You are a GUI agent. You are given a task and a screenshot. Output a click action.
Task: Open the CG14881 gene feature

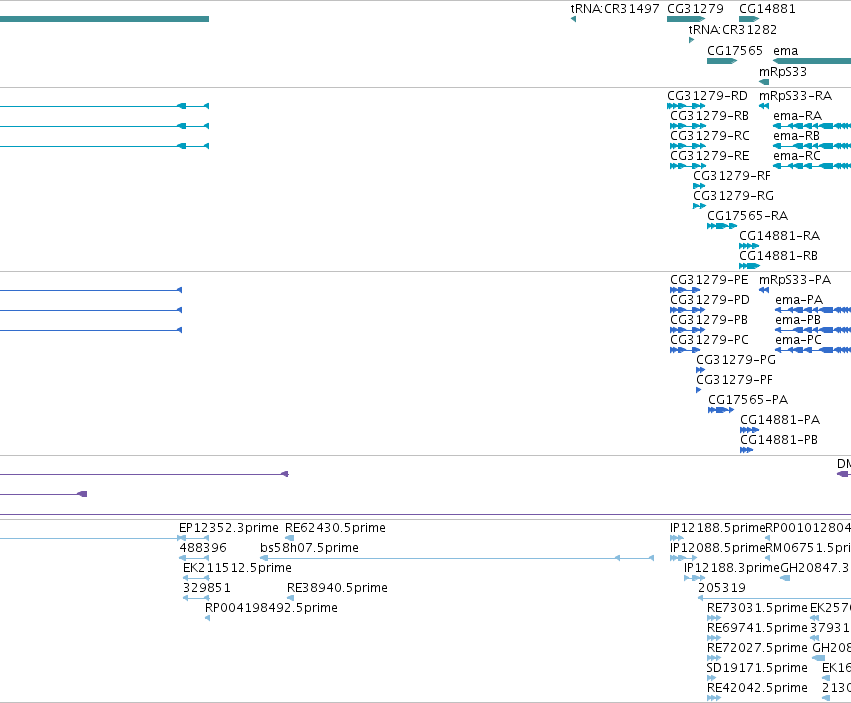pyautogui.click(x=749, y=19)
